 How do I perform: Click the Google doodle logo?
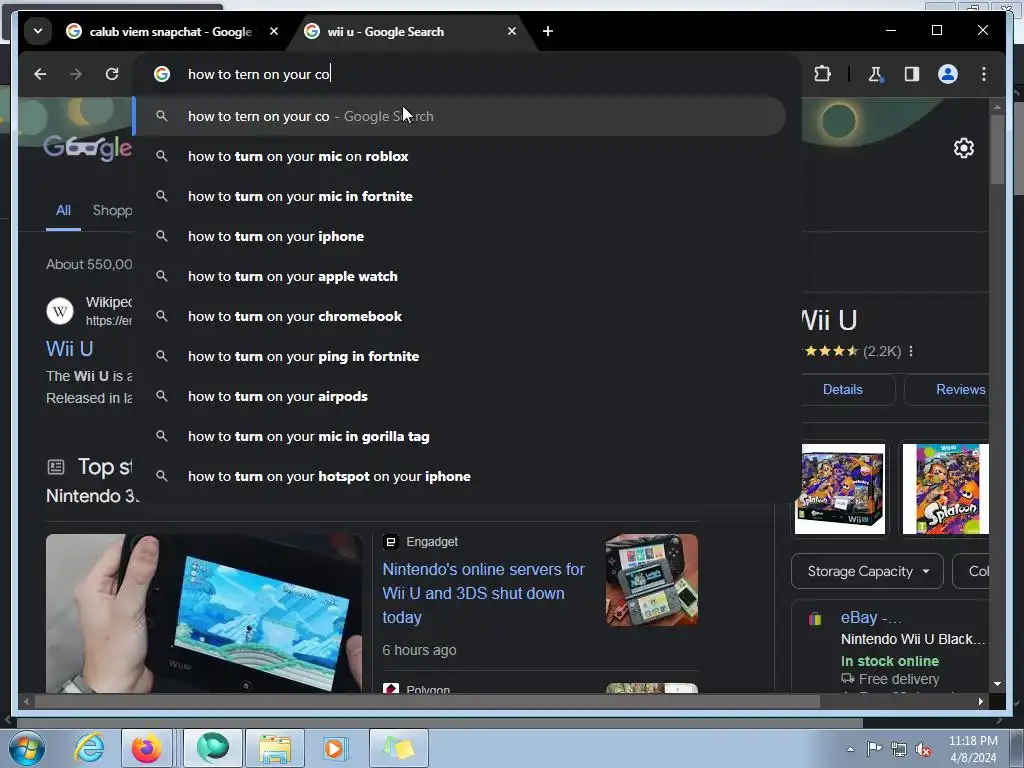coord(88,148)
